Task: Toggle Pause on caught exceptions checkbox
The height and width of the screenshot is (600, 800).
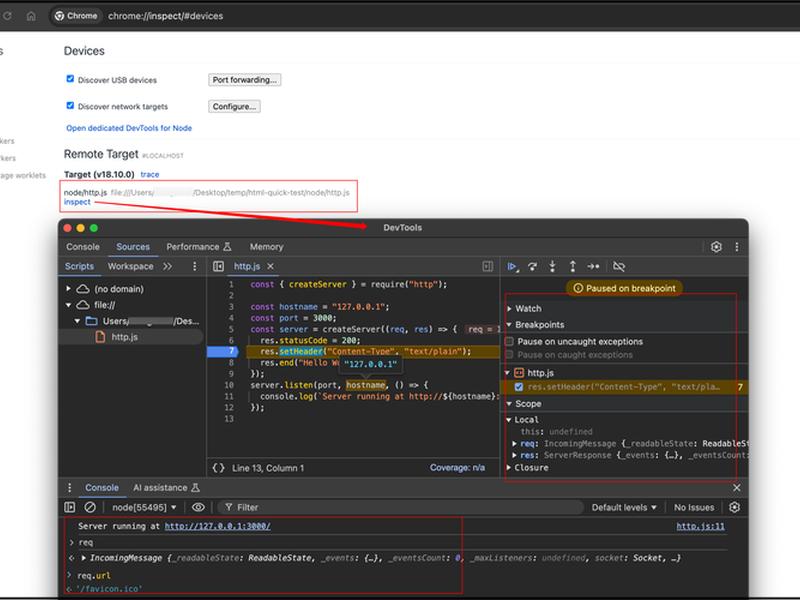Action: tap(509, 355)
